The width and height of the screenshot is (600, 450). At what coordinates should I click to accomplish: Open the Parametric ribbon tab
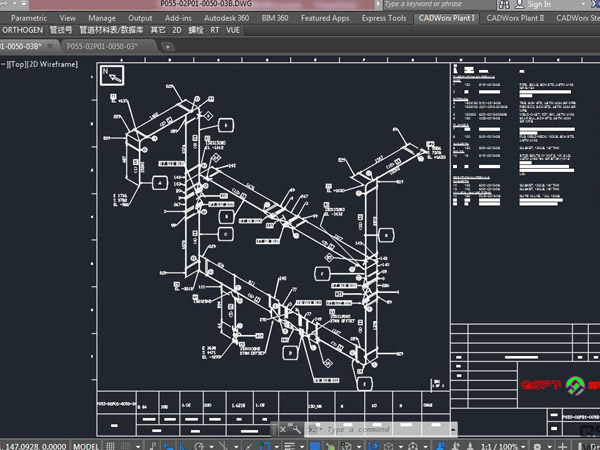tap(29, 18)
